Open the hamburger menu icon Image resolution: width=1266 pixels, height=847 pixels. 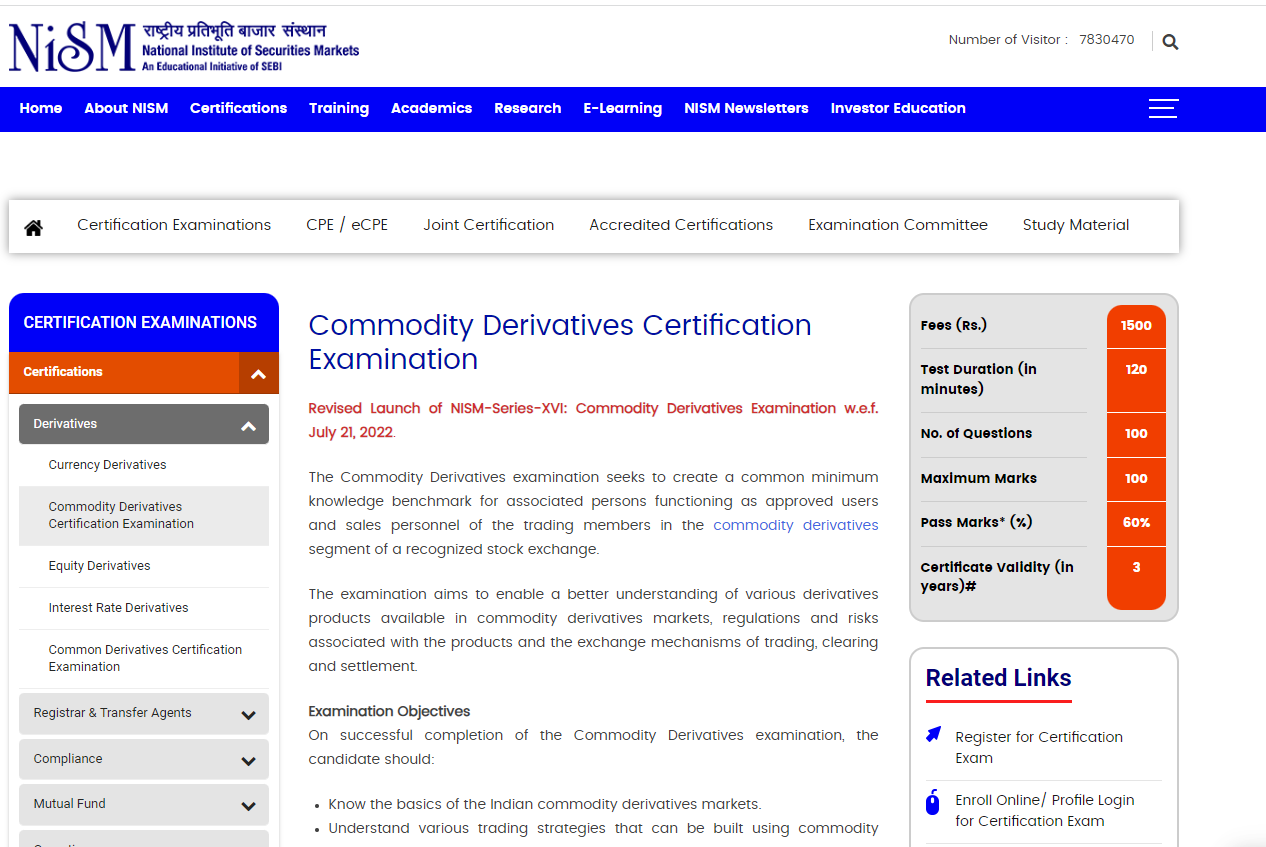coord(1163,108)
